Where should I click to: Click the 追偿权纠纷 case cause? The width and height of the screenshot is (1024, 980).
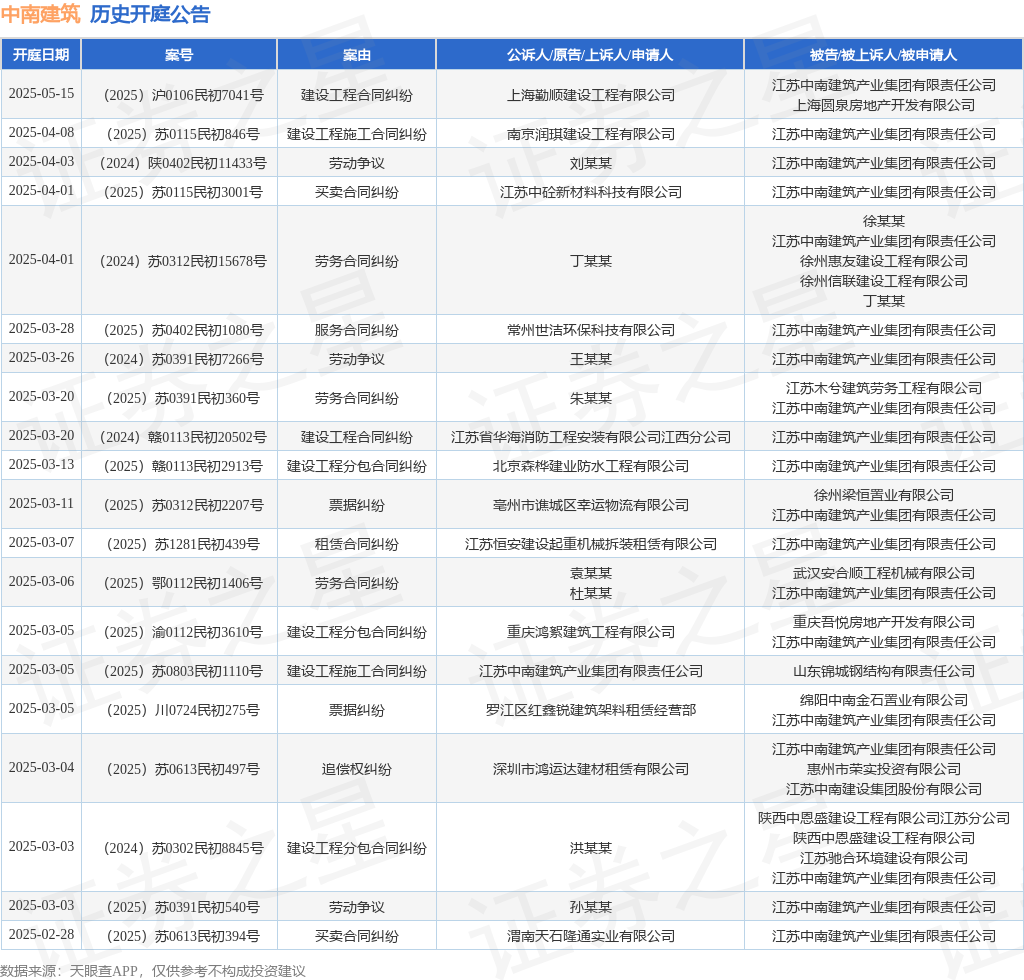point(357,769)
